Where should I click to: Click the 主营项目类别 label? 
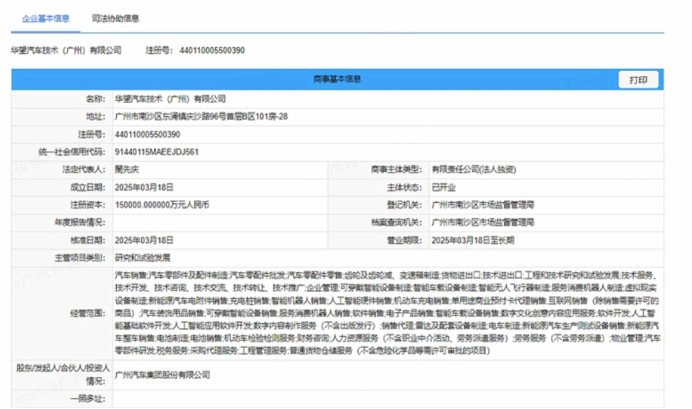pos(80,258)
